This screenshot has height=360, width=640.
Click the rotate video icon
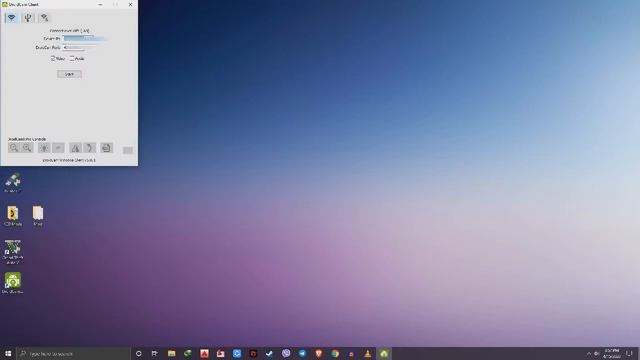tap(89, 148)
